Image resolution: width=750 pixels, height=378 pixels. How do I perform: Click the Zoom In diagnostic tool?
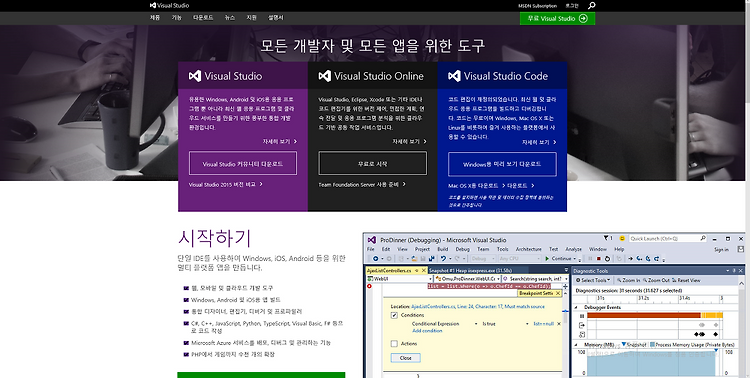[x=628, y=280]
